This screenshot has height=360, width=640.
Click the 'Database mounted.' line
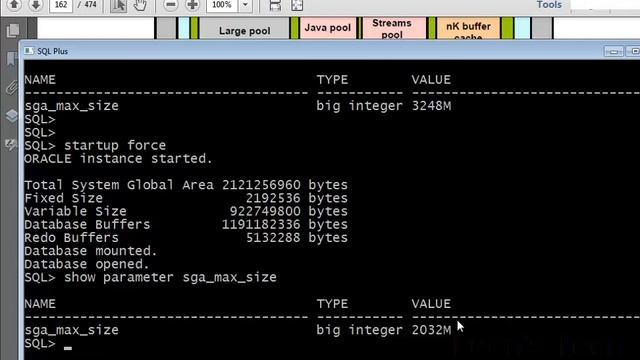[91, 251]
